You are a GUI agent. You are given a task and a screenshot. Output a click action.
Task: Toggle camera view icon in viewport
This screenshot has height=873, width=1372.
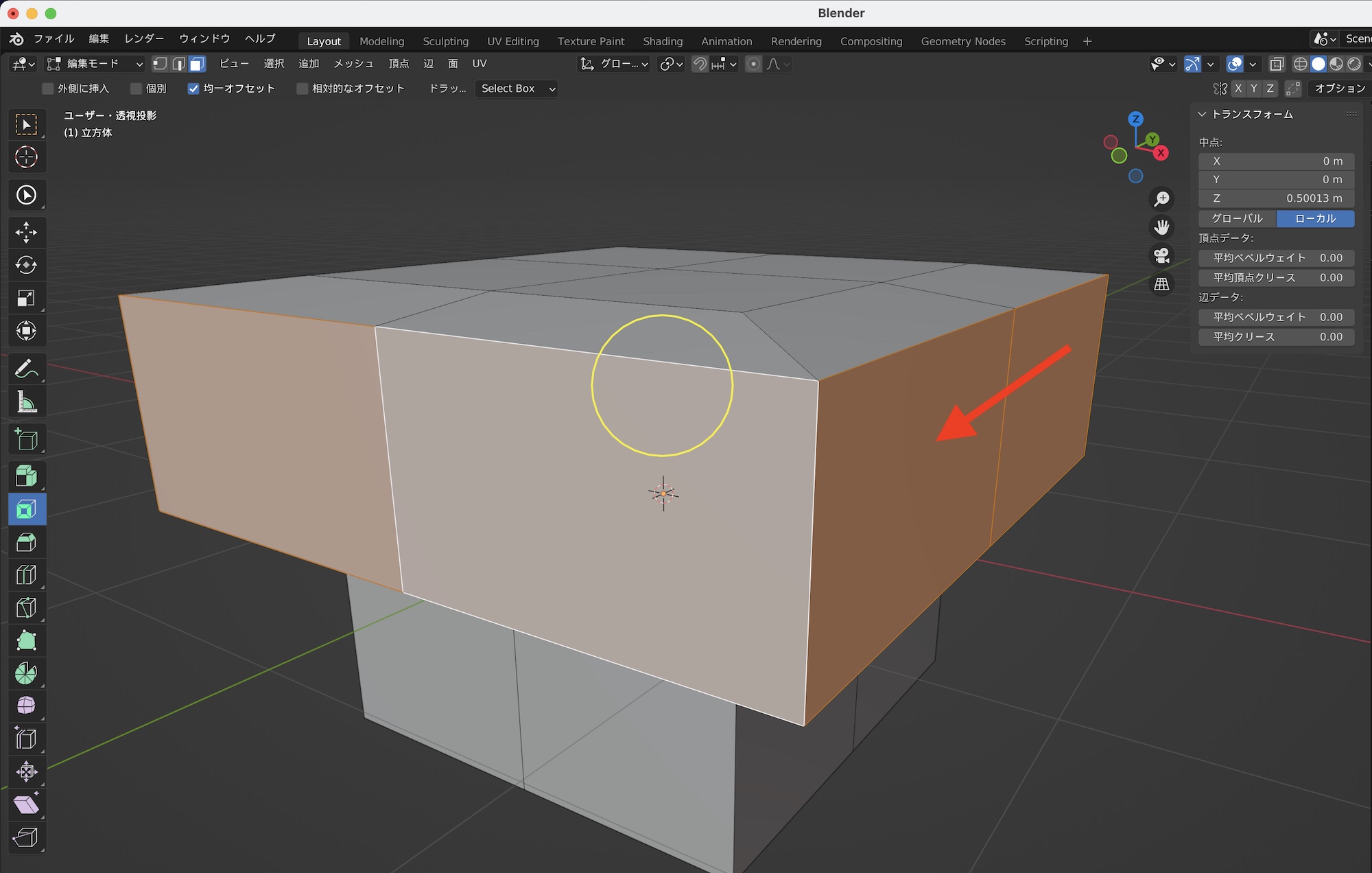pyautogui.click(x=1161, y=255)
